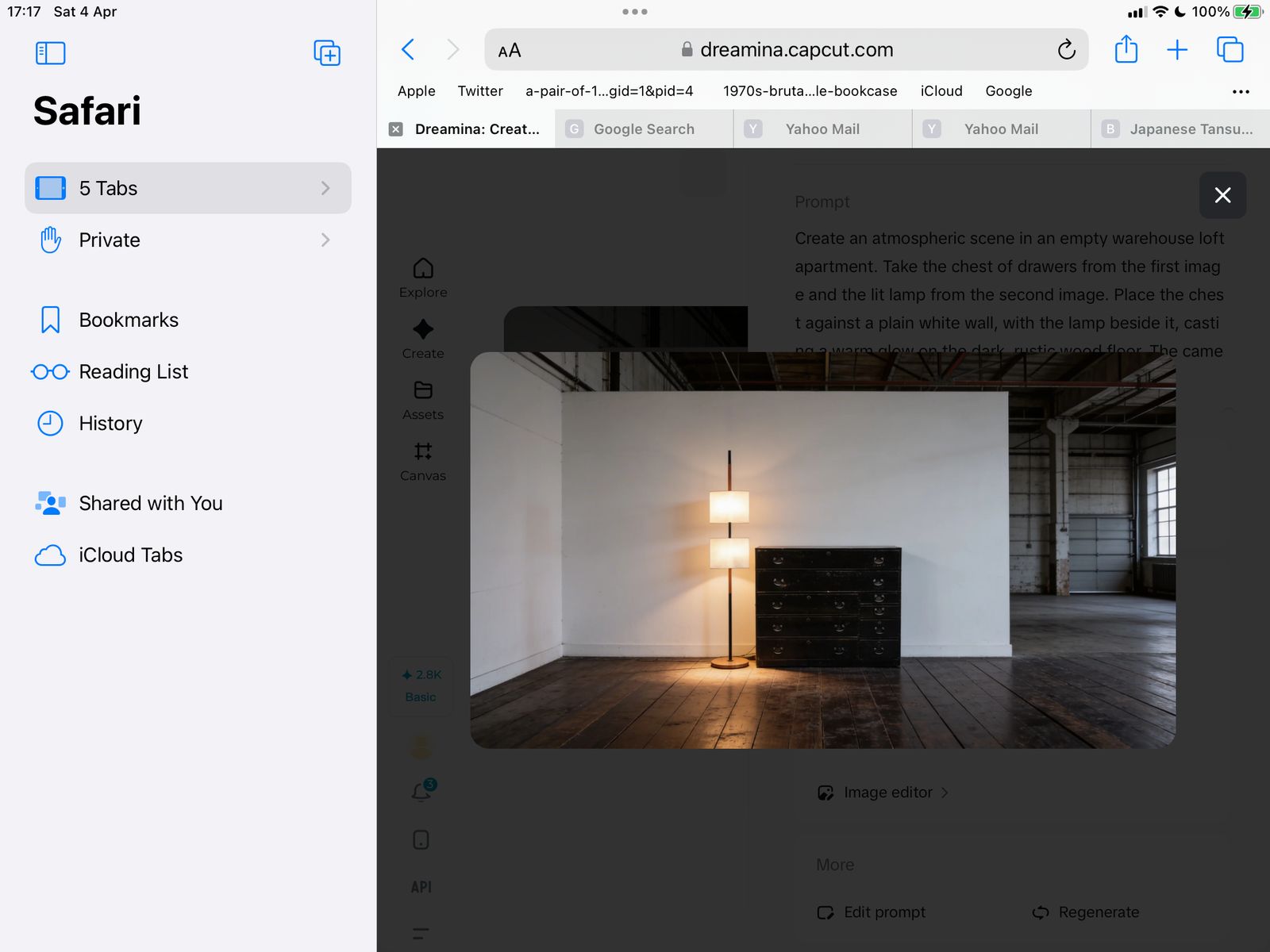Open a new tab with plus
Viewport: 1270px width, 952px height.
[x=1177, y=50]
